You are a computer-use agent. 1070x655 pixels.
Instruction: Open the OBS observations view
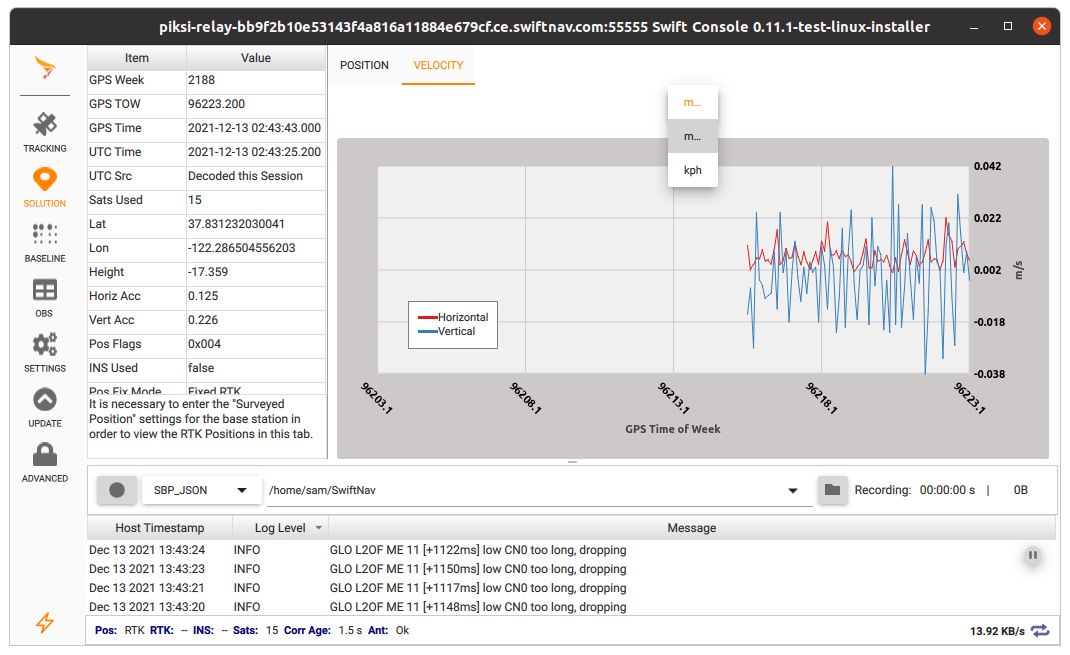(x=45, y=298)
